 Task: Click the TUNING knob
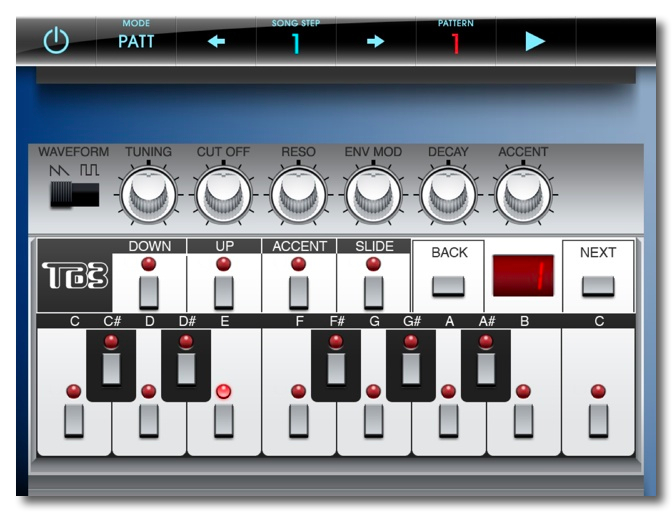pos(148,195)
